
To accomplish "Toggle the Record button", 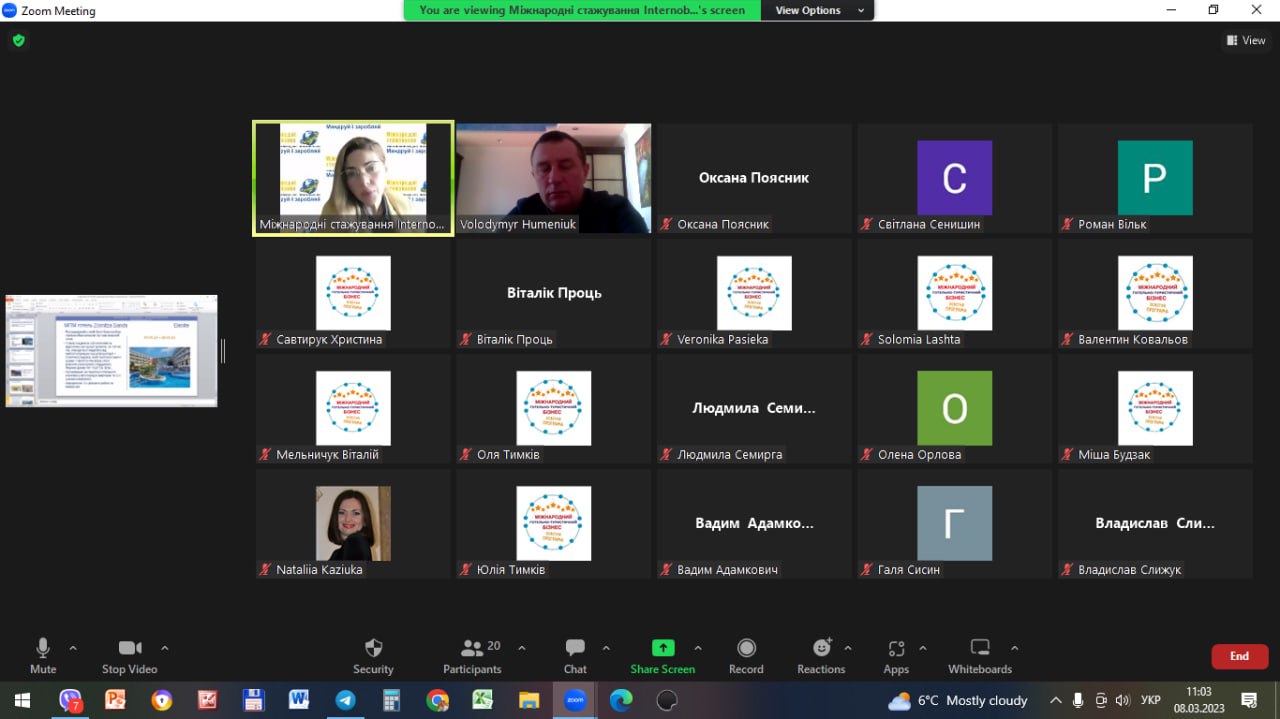I will click(746, 649).
